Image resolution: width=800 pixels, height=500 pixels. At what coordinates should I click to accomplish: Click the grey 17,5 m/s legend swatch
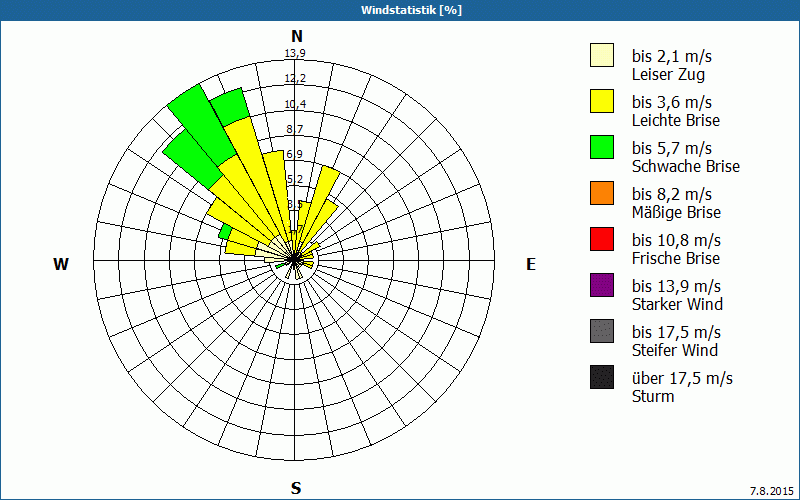[602, 331]
